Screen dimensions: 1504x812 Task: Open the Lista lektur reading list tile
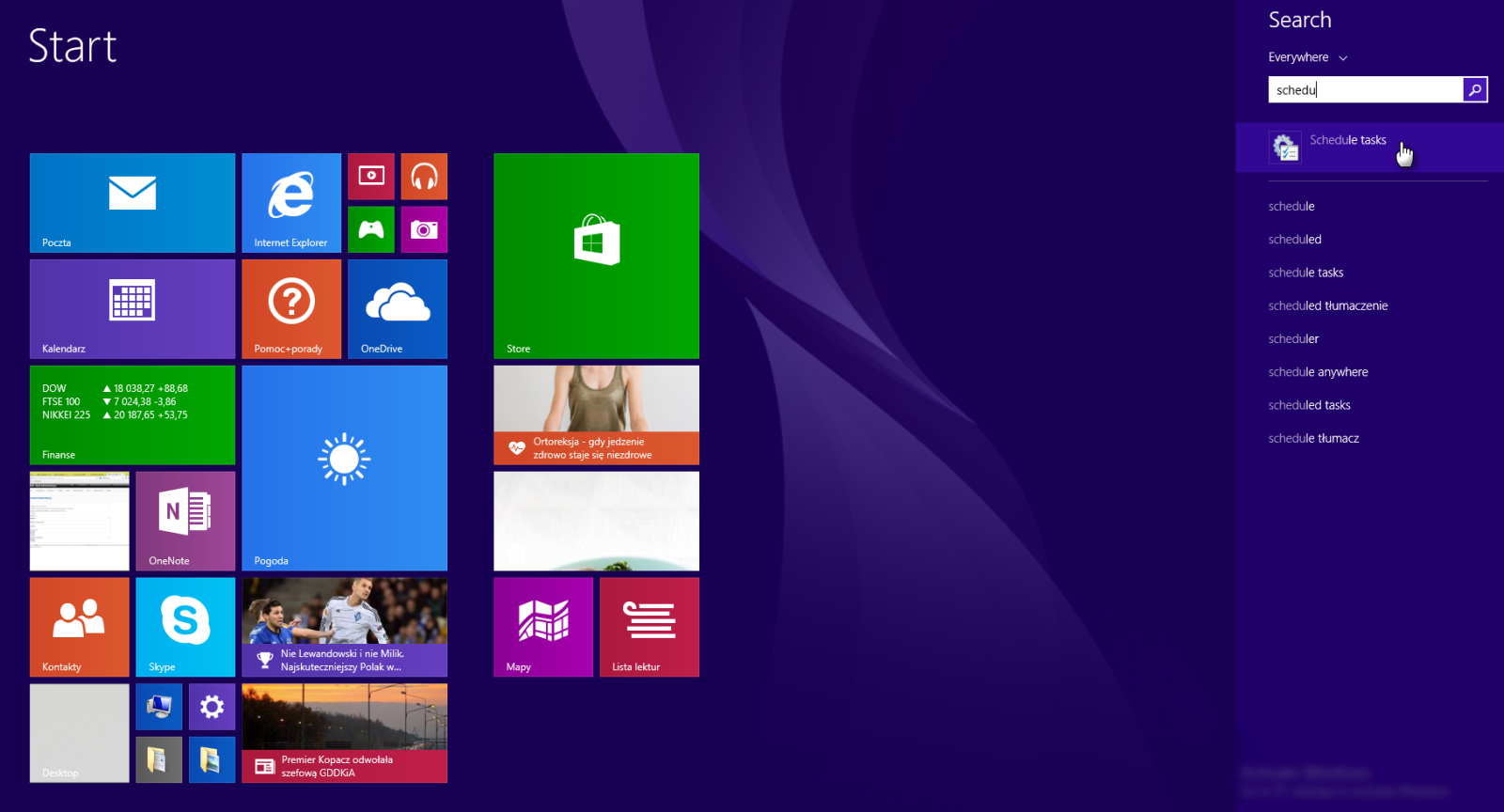[650, 628]
